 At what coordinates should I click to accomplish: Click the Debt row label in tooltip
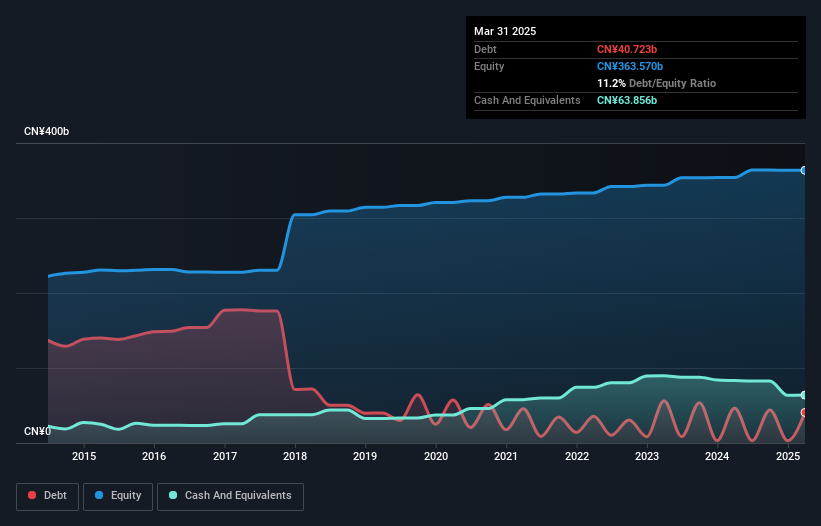click(x=485, y=49)
